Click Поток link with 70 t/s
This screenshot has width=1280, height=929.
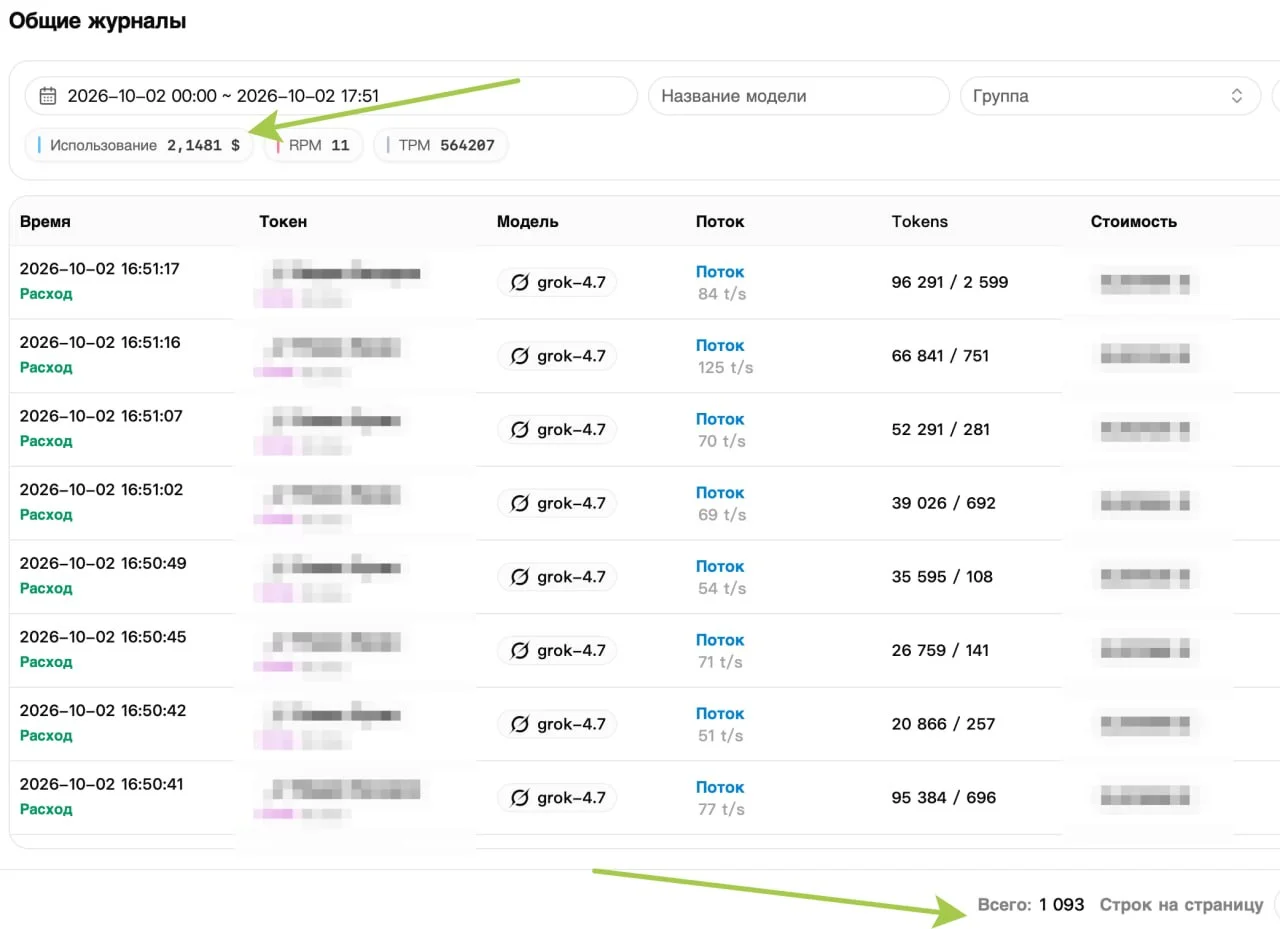click(x=720, y=419)
